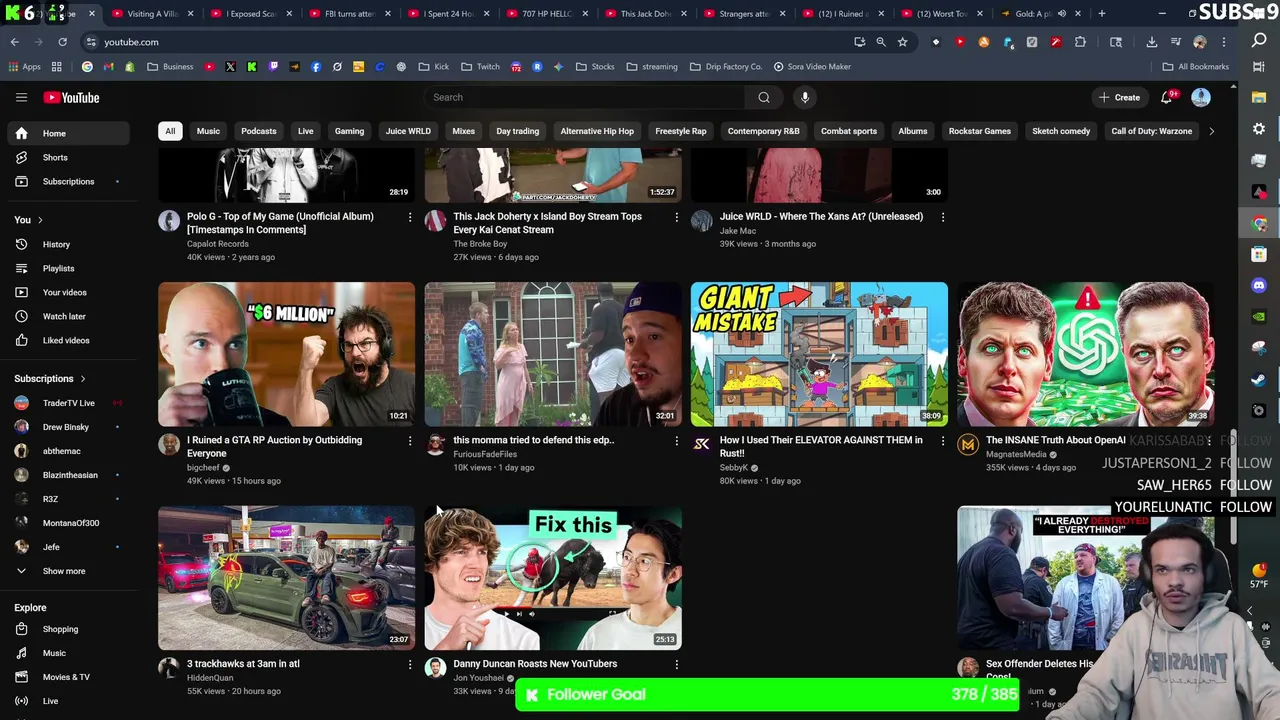
Task: Reload the page in the browser
Action: pos(62,42)
